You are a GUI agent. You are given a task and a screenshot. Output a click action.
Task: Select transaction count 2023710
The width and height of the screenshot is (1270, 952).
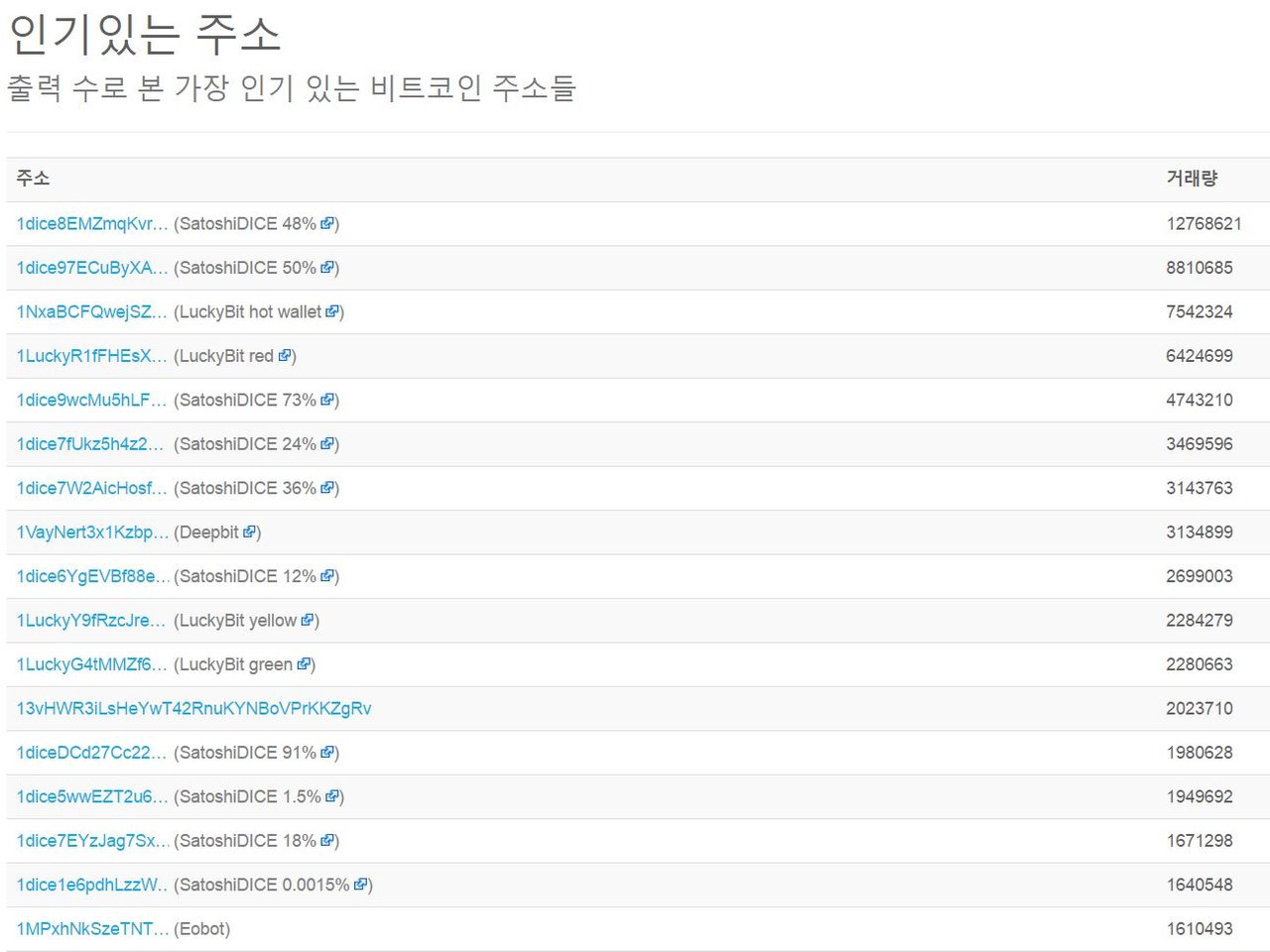(1200, 709)
